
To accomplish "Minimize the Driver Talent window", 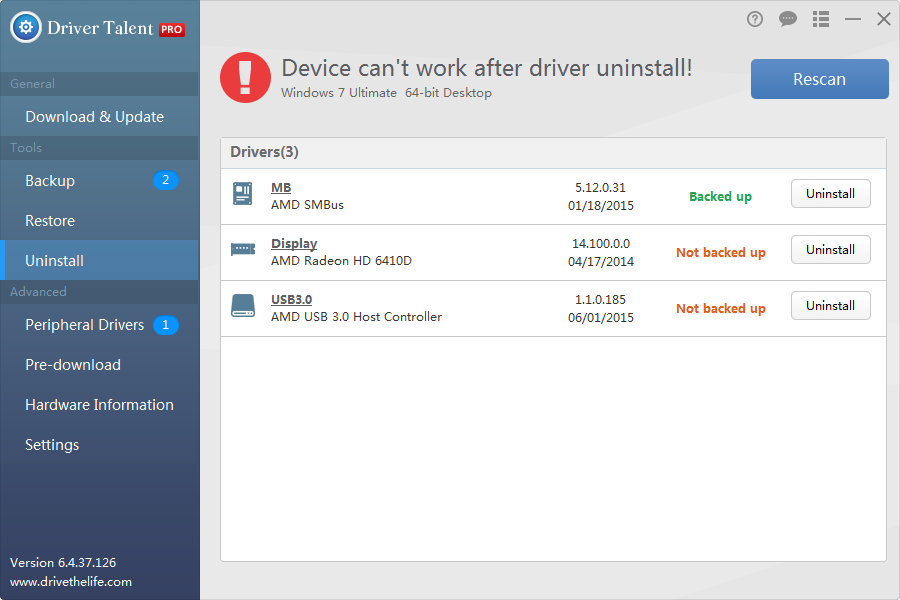I will (853, 20).
